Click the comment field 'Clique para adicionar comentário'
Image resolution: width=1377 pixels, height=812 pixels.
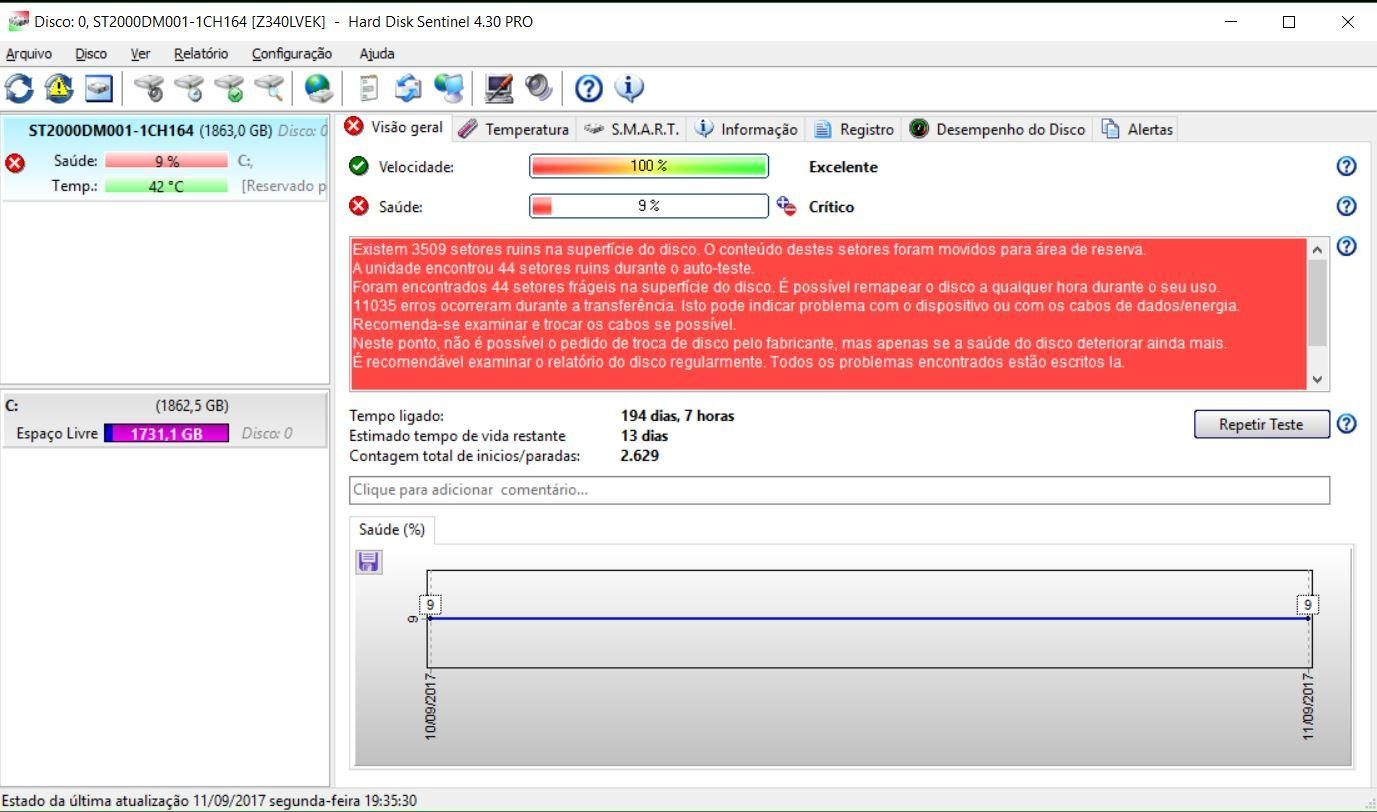[839, 490]
